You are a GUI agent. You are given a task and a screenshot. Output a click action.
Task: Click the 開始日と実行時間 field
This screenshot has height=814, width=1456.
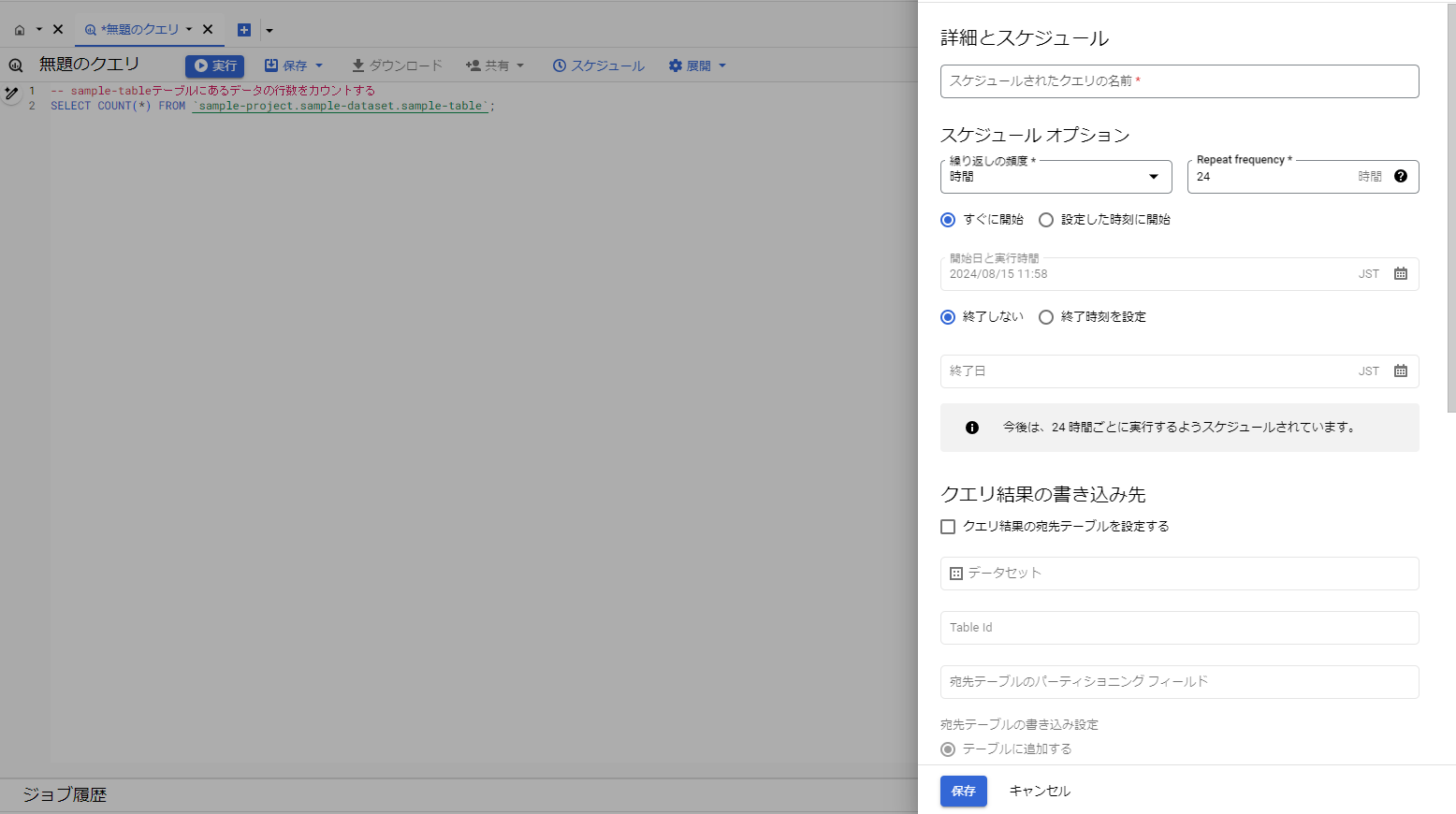pos(1179,274)
